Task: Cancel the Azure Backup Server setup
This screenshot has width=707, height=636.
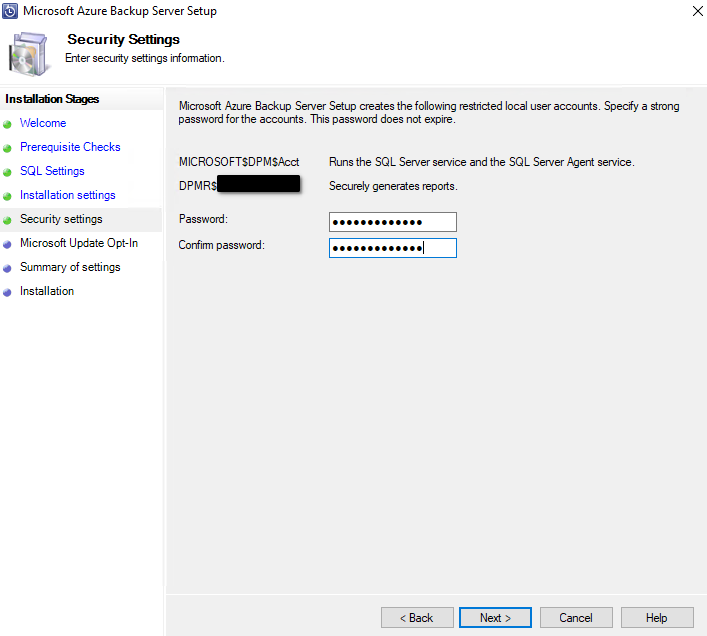Action: (x=576, y=618)
